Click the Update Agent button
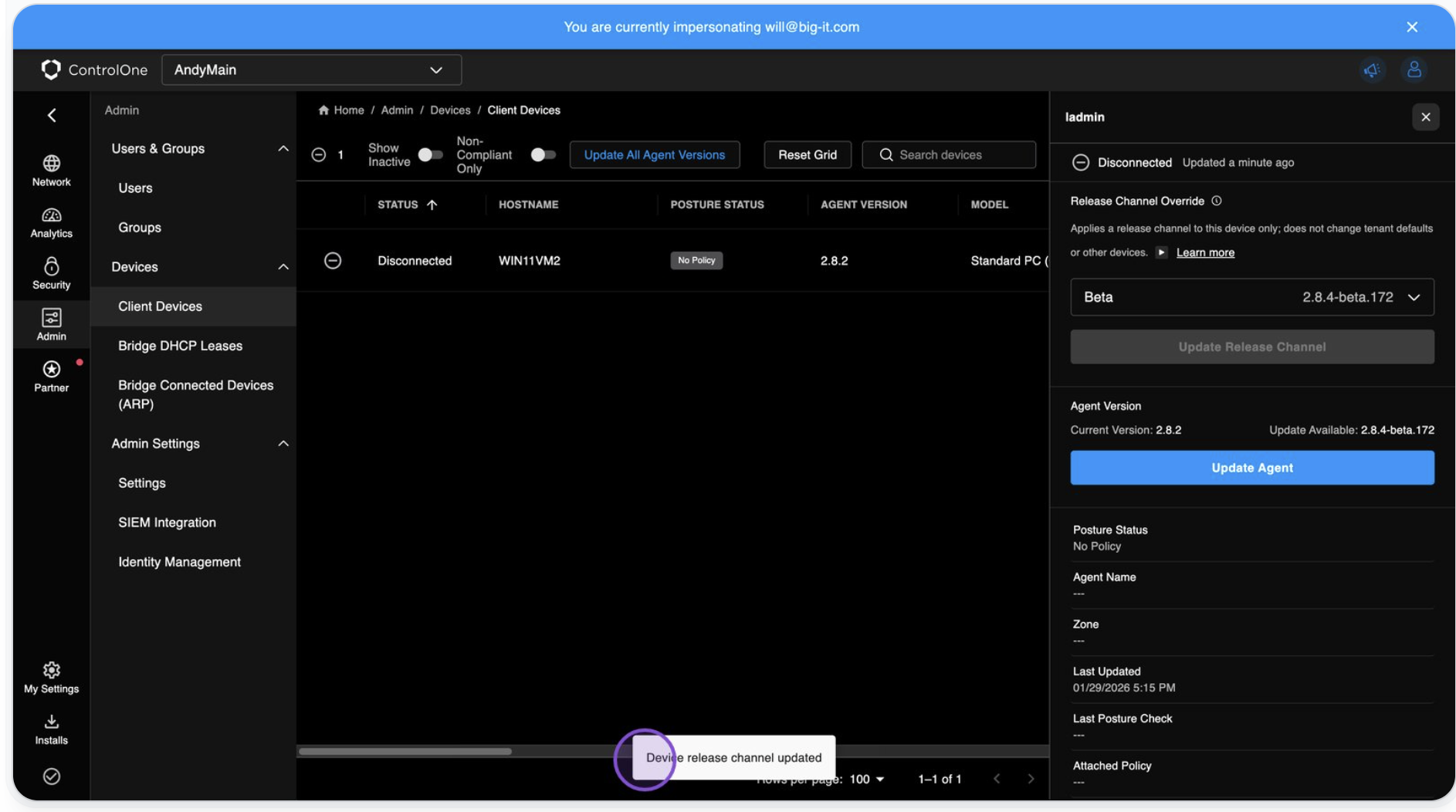Screen dimensions: 1456x812 1251,468
